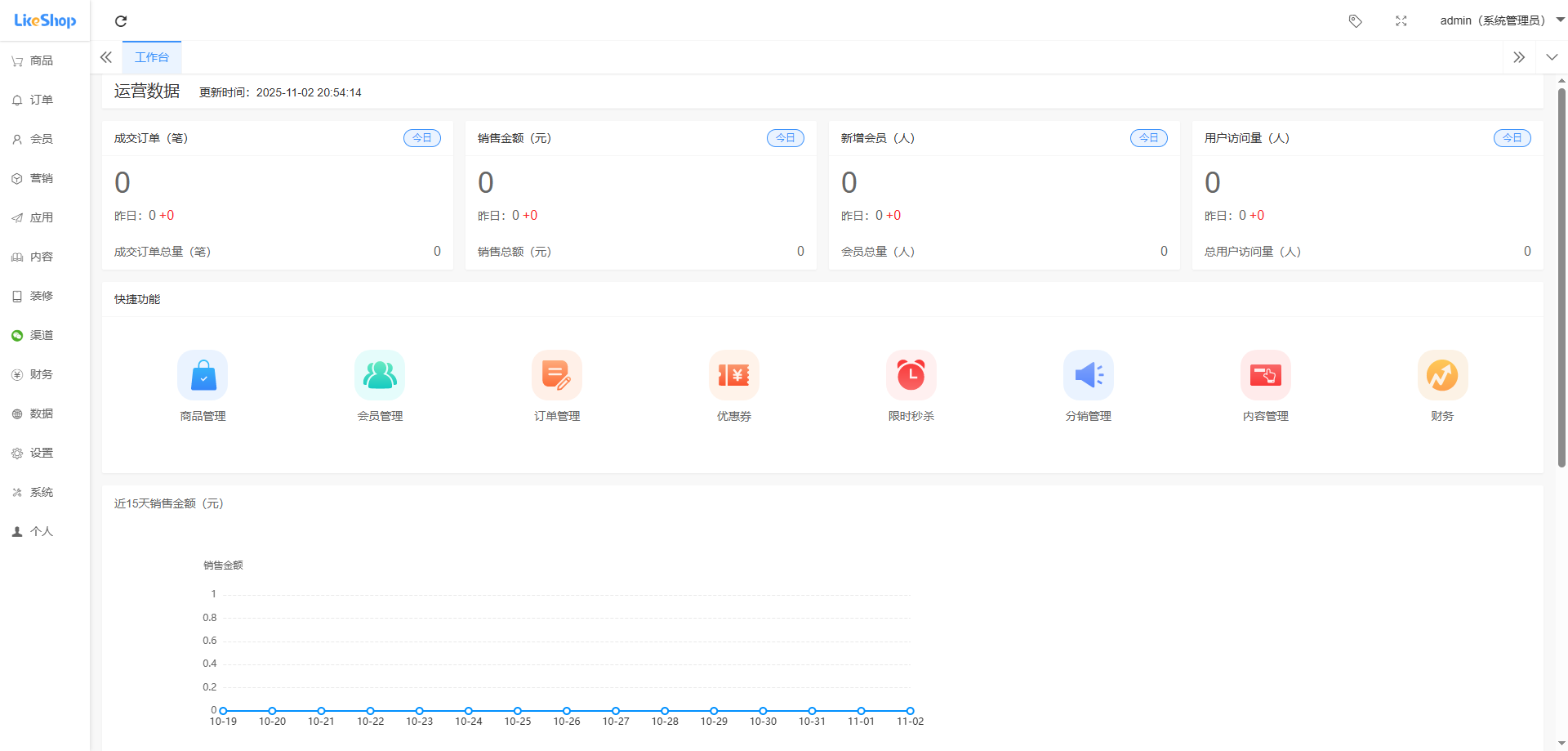Open the 内容管理 shortcut icon
Viewport: 1568px width, 751px height.
[1265, 375]
